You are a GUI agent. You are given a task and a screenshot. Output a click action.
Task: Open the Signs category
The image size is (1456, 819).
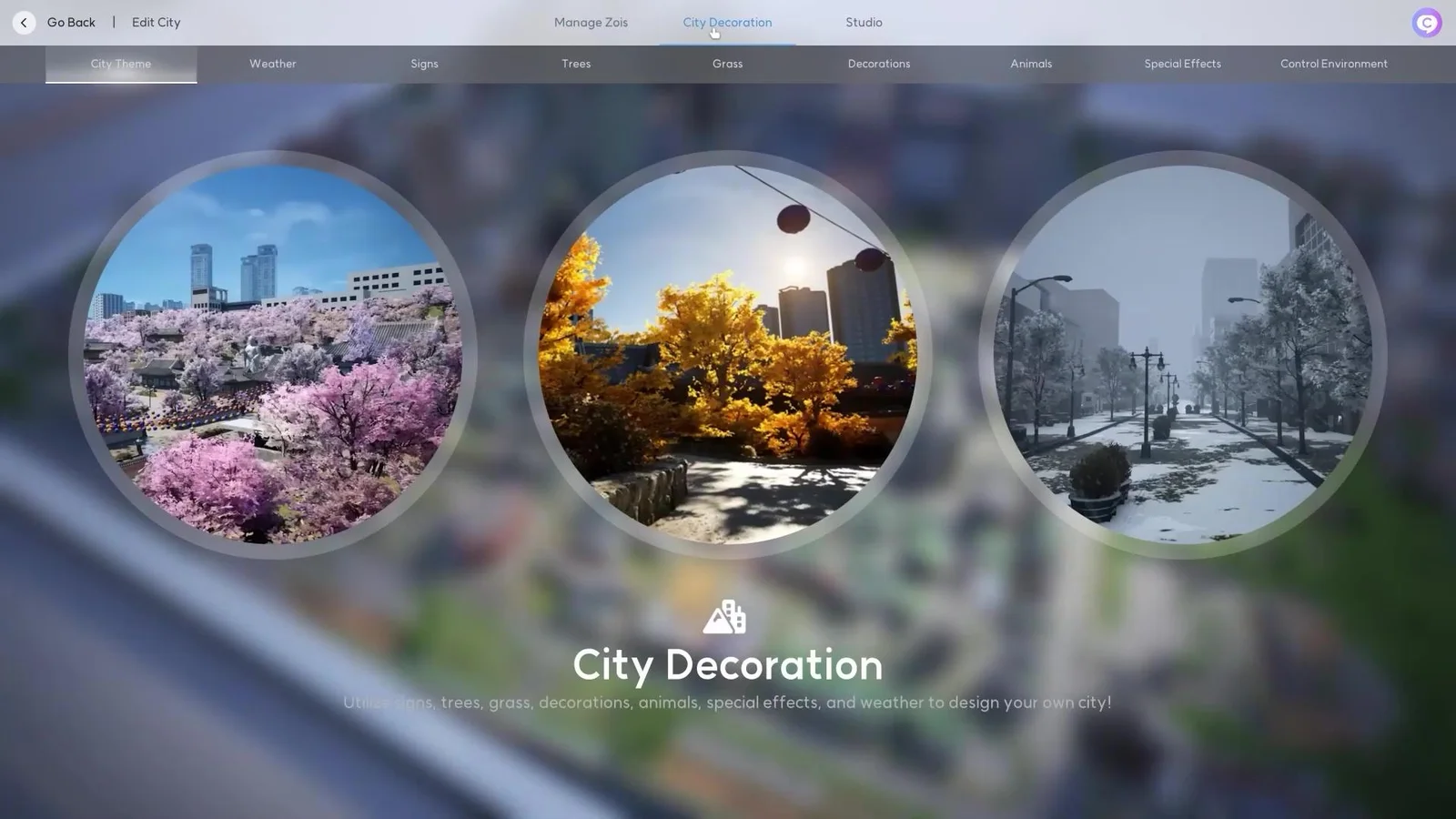pos(424,64)
